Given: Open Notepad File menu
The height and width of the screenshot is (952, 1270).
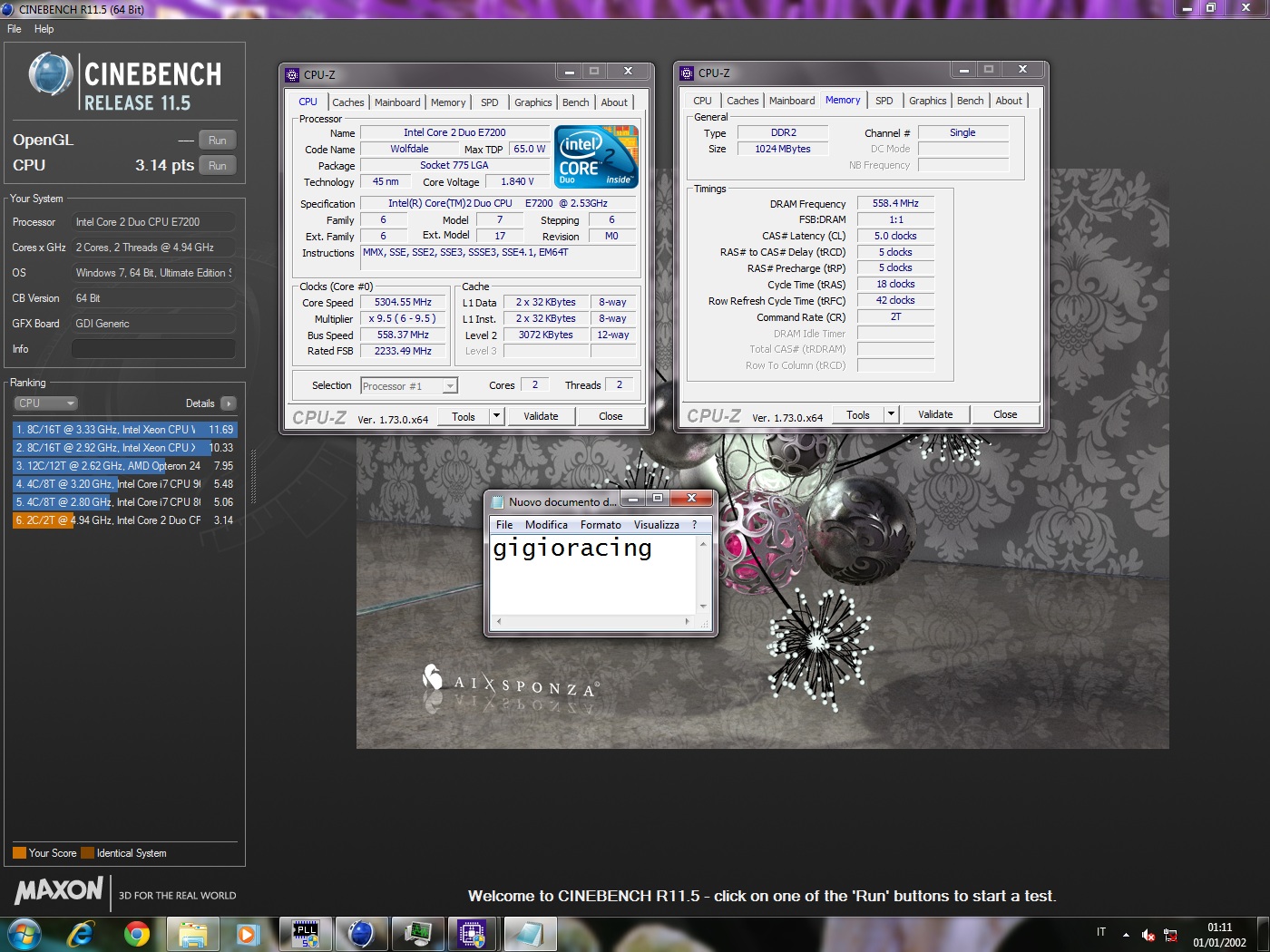Looking at the screenshot, I should pyautogui.click(x=504, y=525).
